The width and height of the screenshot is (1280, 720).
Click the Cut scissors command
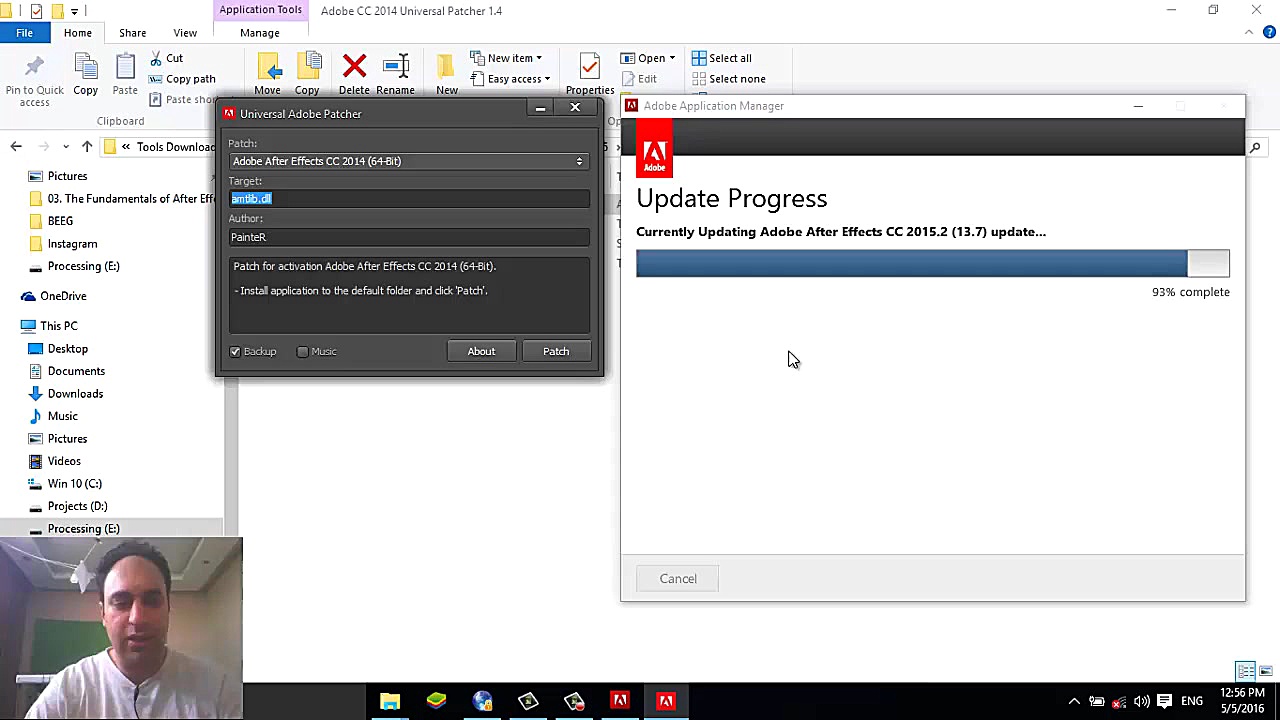[x=166, y=58]
